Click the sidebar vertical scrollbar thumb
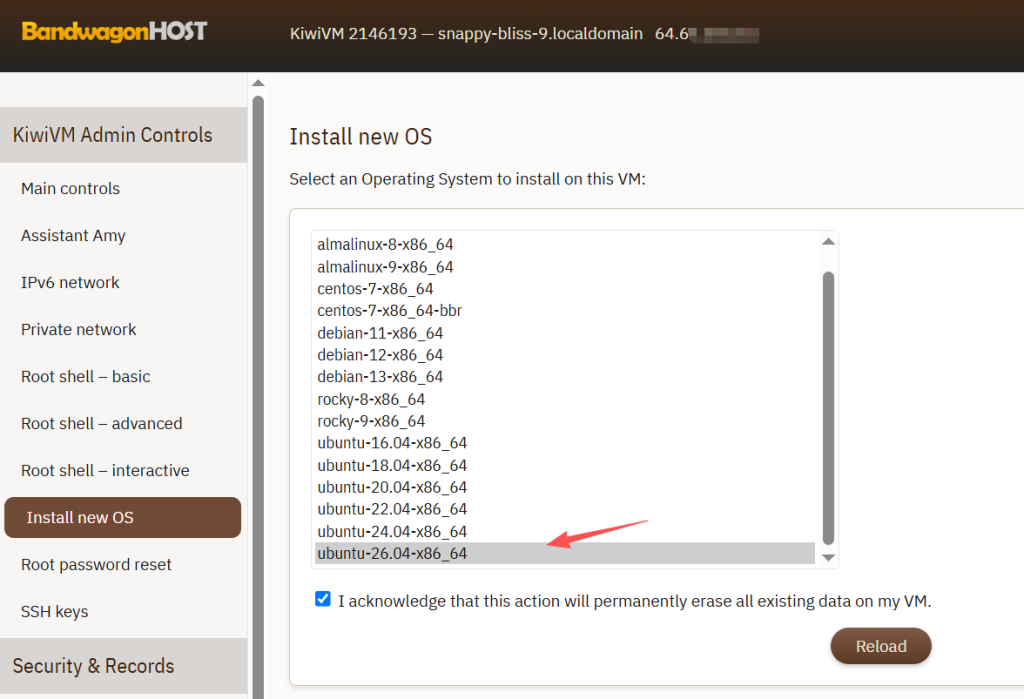The width and height of the screenshot is (1024, 699). (258, 397)
